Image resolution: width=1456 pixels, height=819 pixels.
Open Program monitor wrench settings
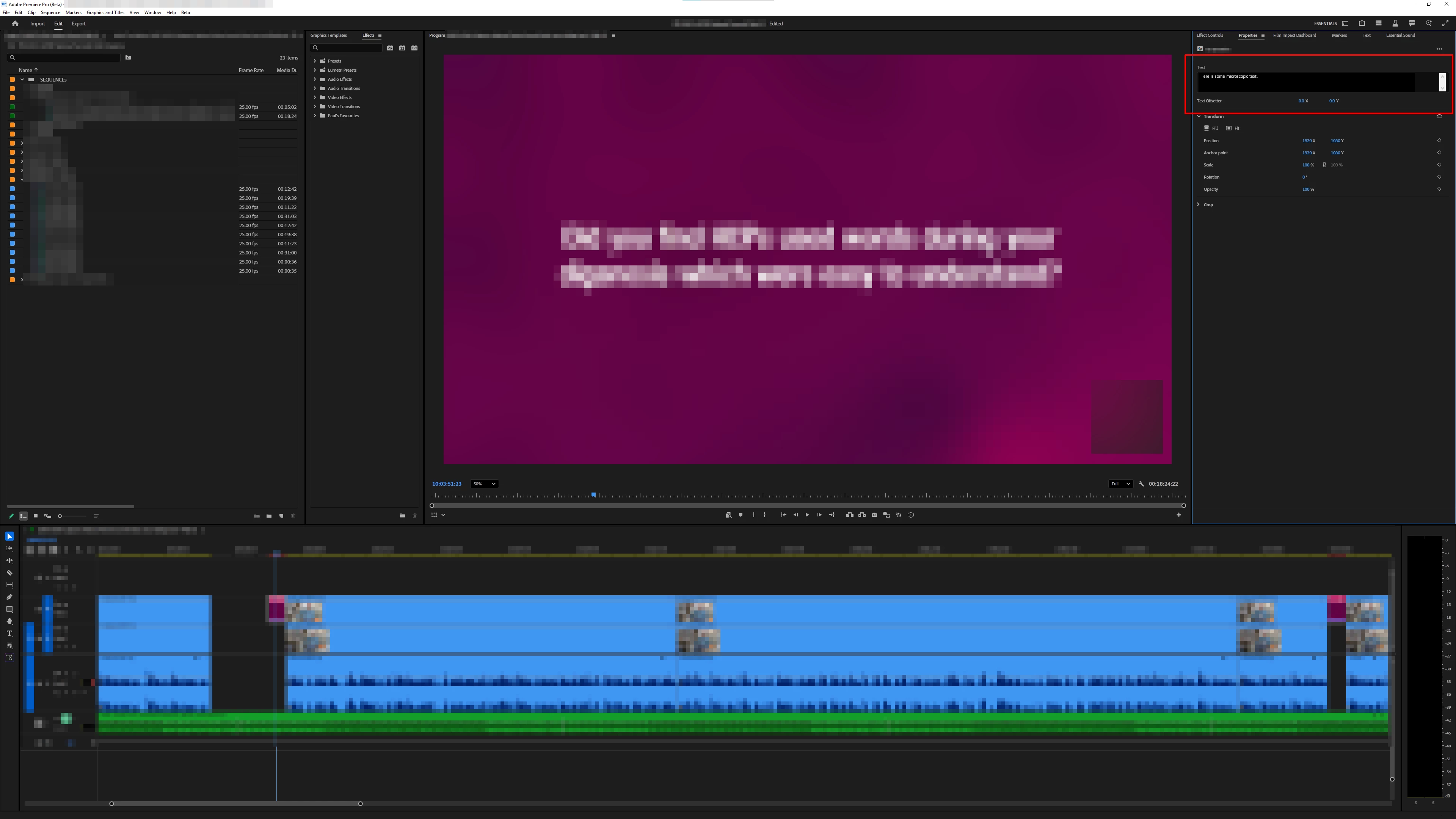pyautogui.click(x=1141, y=484)
